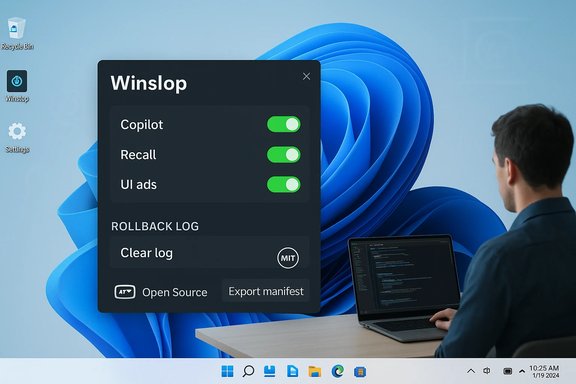Open File Explorer from the taskbar

tap(314, 371)
